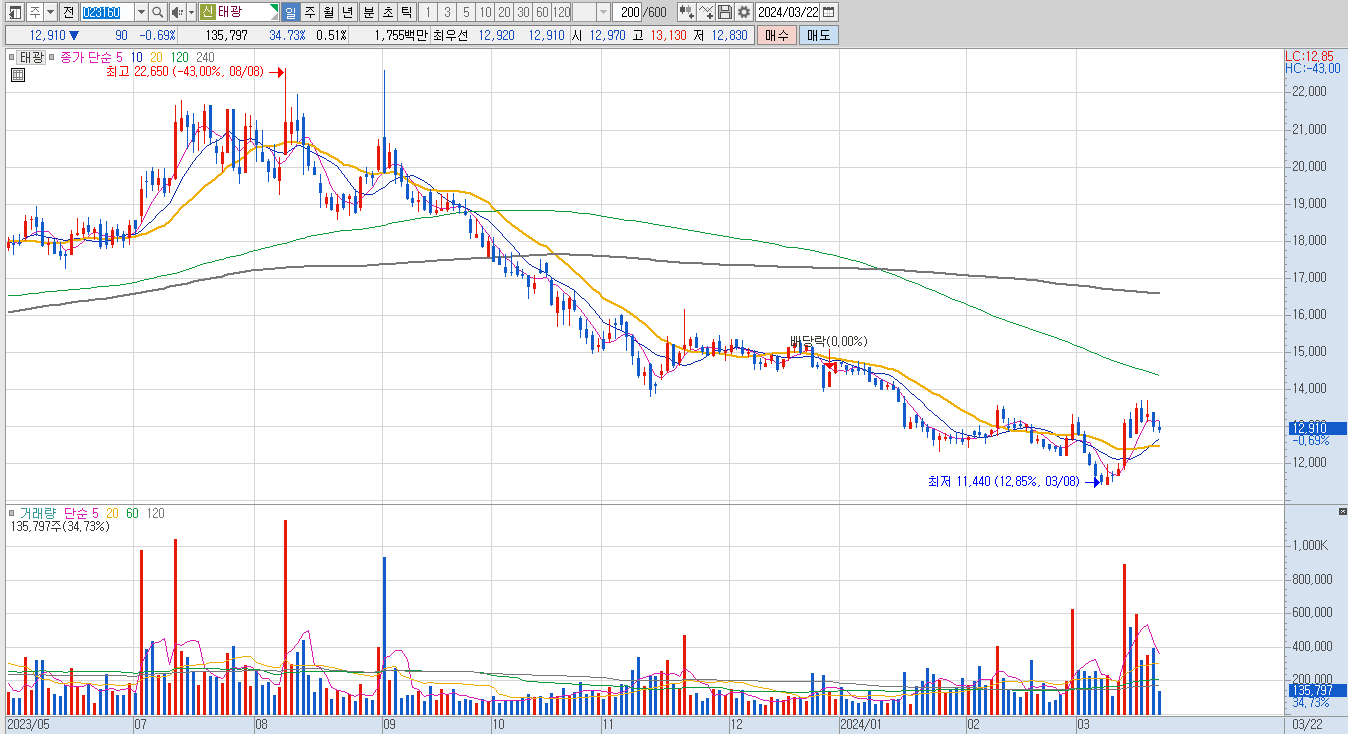Switch to the 주 weekly period
This screenshot has height=734, width=1348.
tap(310, 12)
